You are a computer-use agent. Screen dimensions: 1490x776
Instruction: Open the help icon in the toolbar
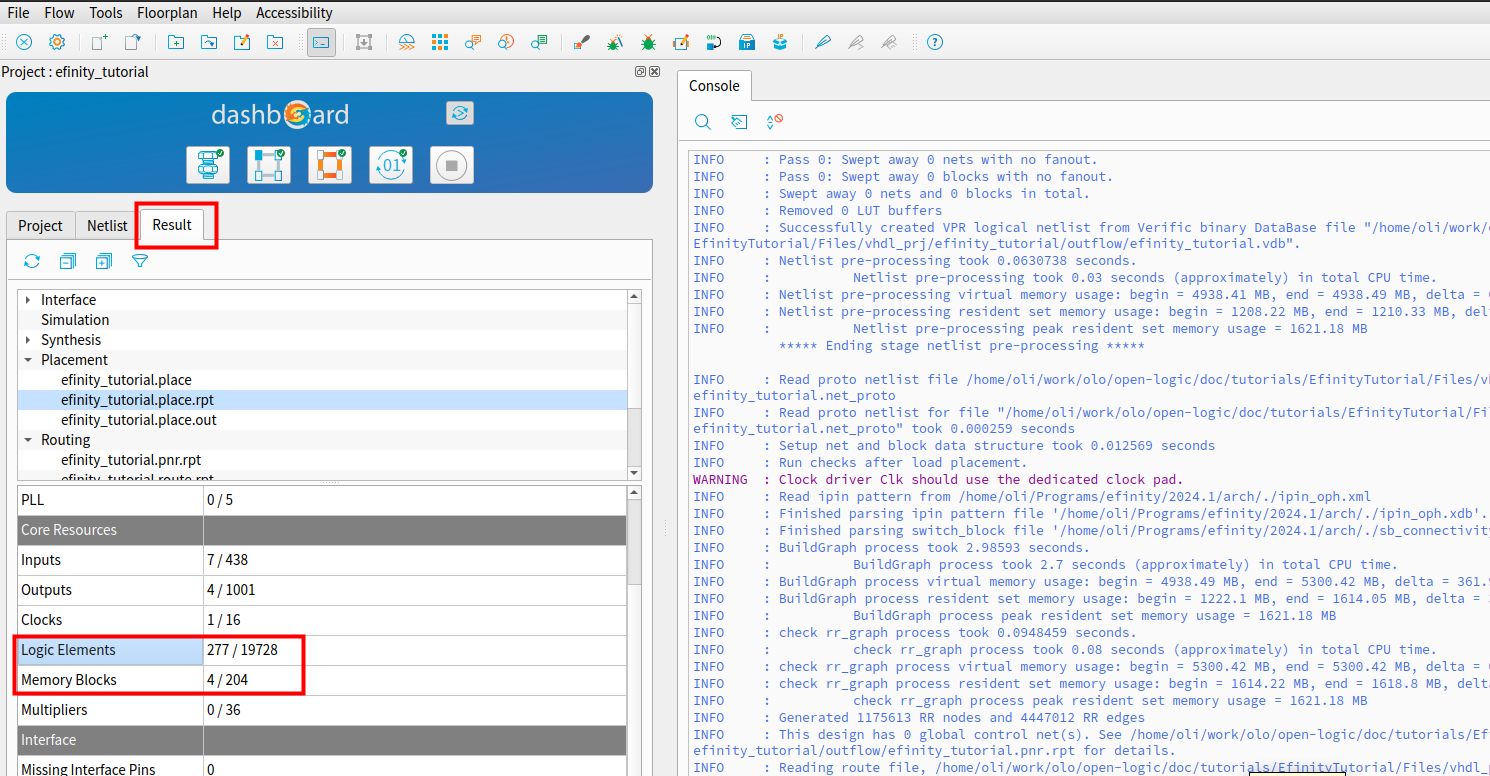point(935,42)
